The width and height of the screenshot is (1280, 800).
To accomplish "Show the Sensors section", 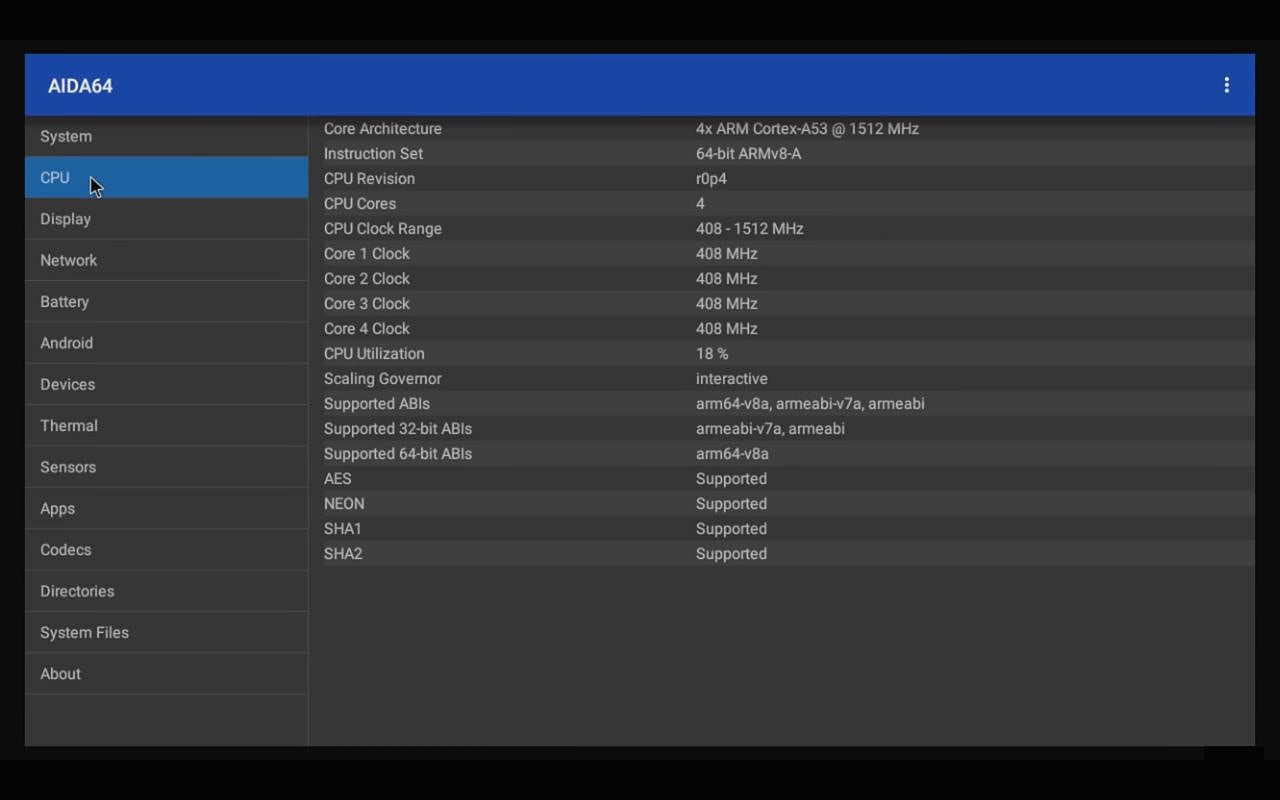I will pos(166,467).
